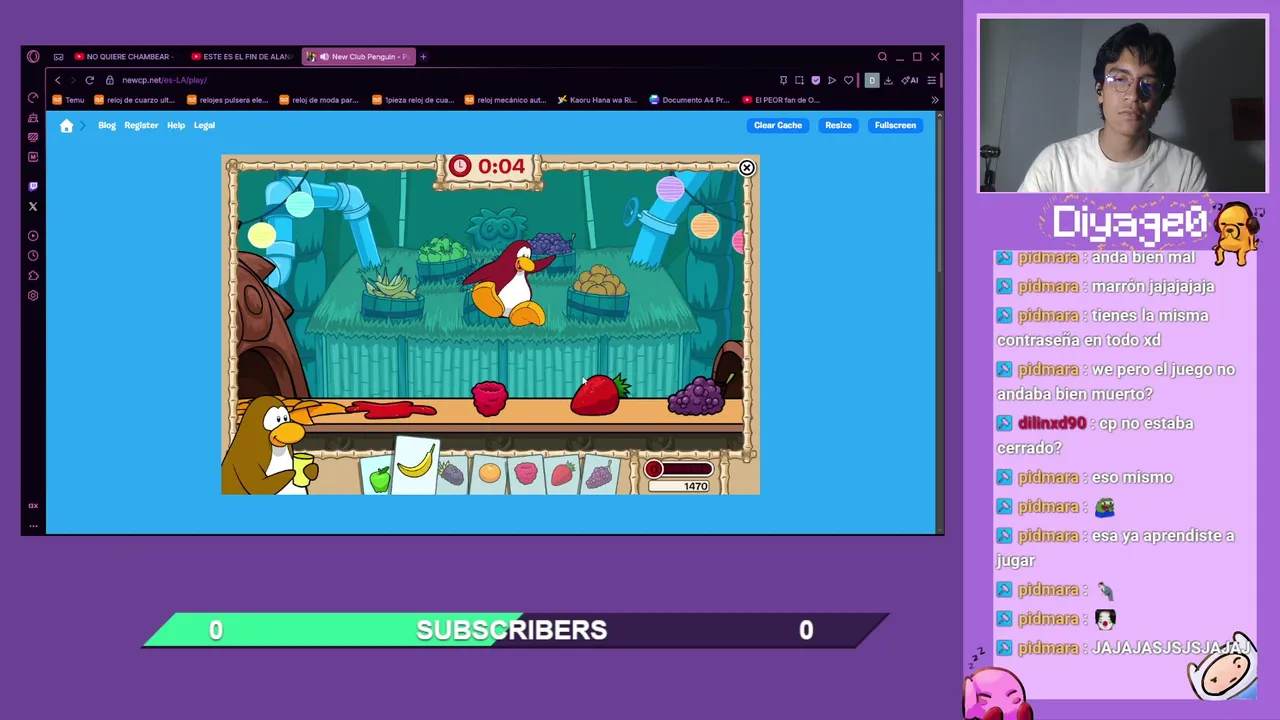This screenshot has height=720, width=1280.
Task: Open the History clock sidebar icon
Action: pyautogui.click(x=33, y=256)
